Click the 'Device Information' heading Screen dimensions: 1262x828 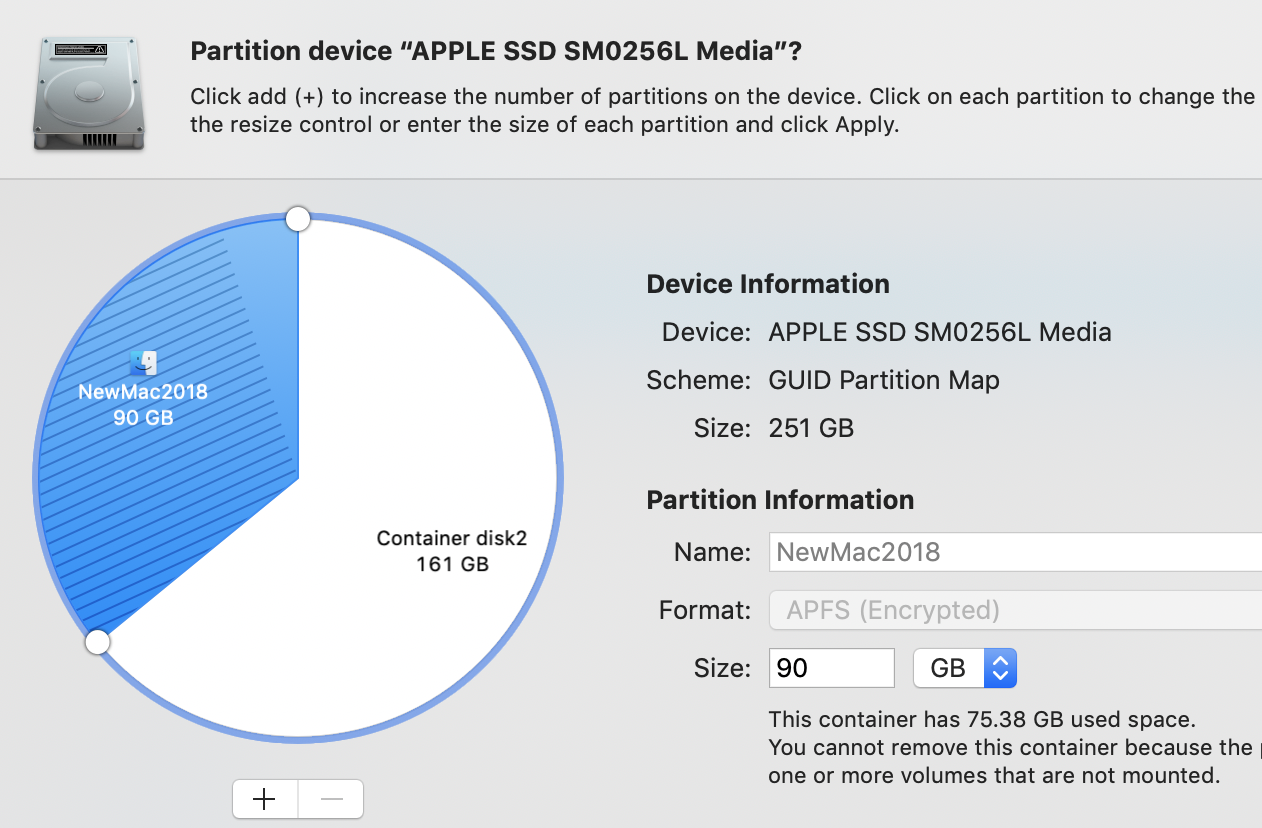point(768,284)
